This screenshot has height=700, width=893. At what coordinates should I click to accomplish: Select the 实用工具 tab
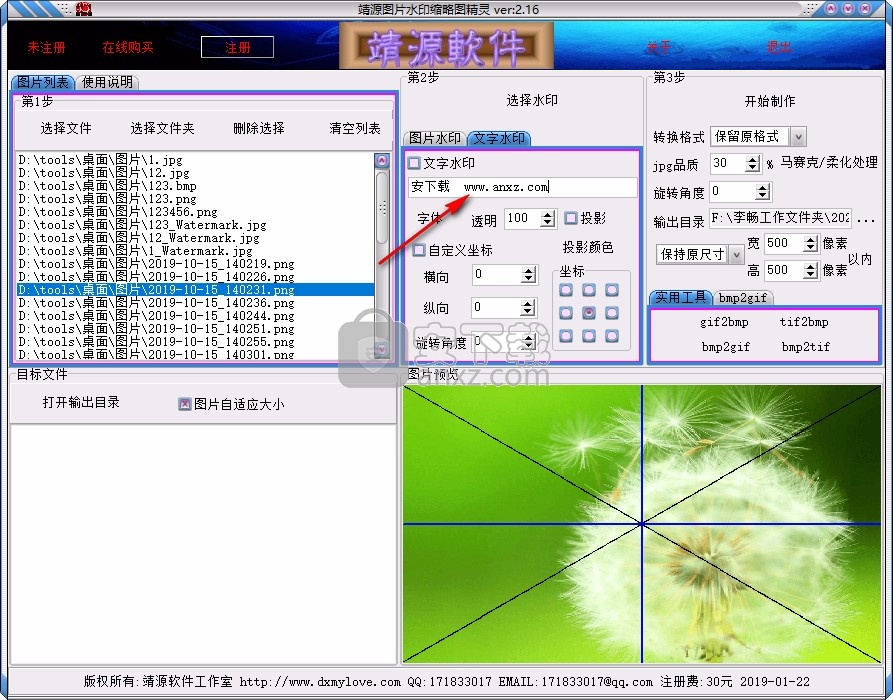click(680, 297)
